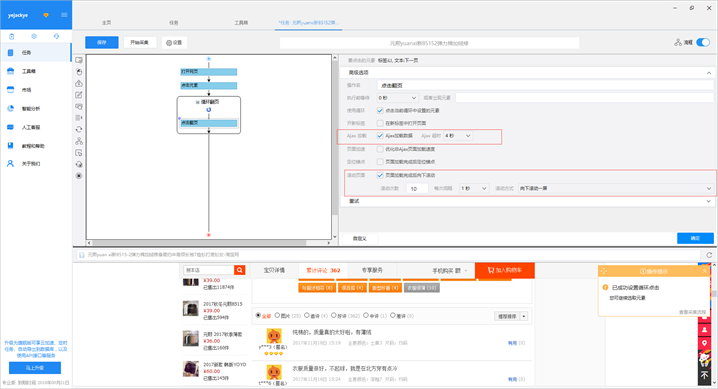Click the red person icon on side strip
The height and width of the screenshot is (389, 718).
click(704, 330)
